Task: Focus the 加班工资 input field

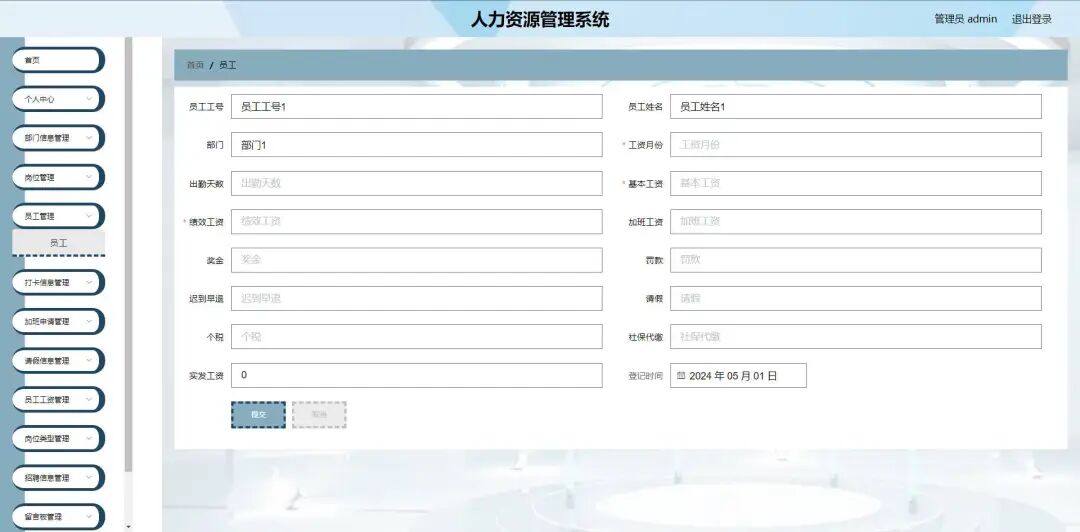Action: pyautogui.click(x=855, y=222)
